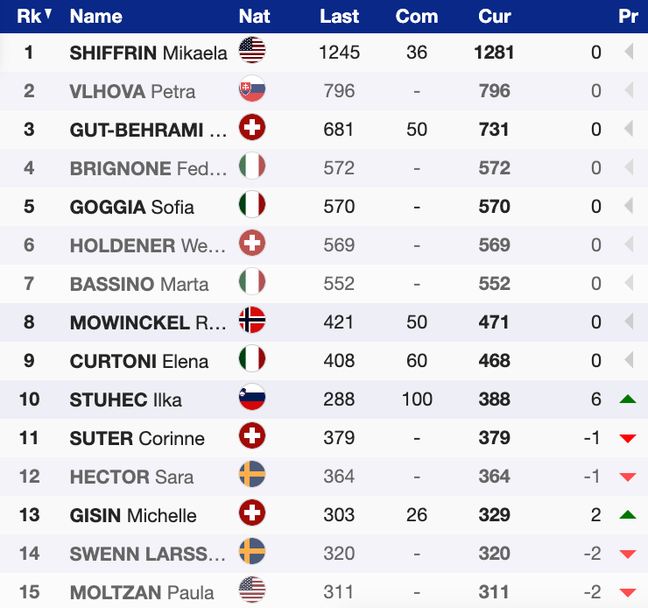Click the Slovenia flag beside Stuhec

(252, 398)
